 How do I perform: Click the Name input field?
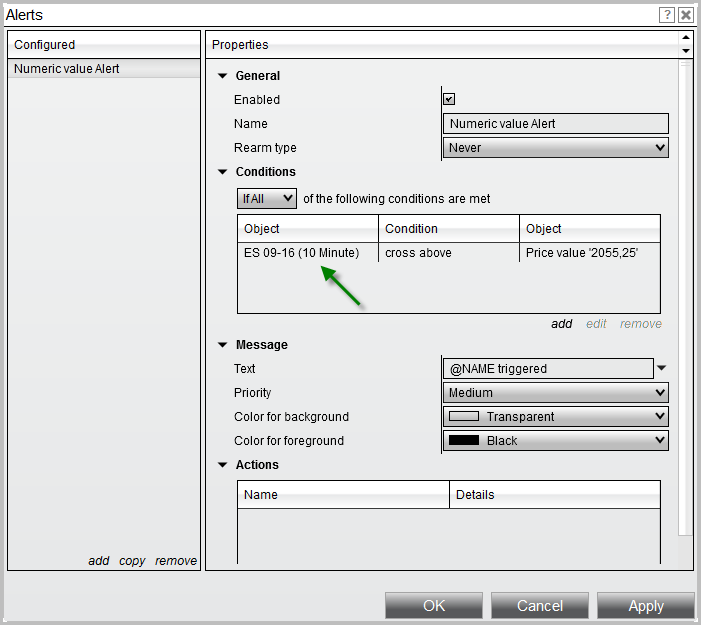pos(555,124)
